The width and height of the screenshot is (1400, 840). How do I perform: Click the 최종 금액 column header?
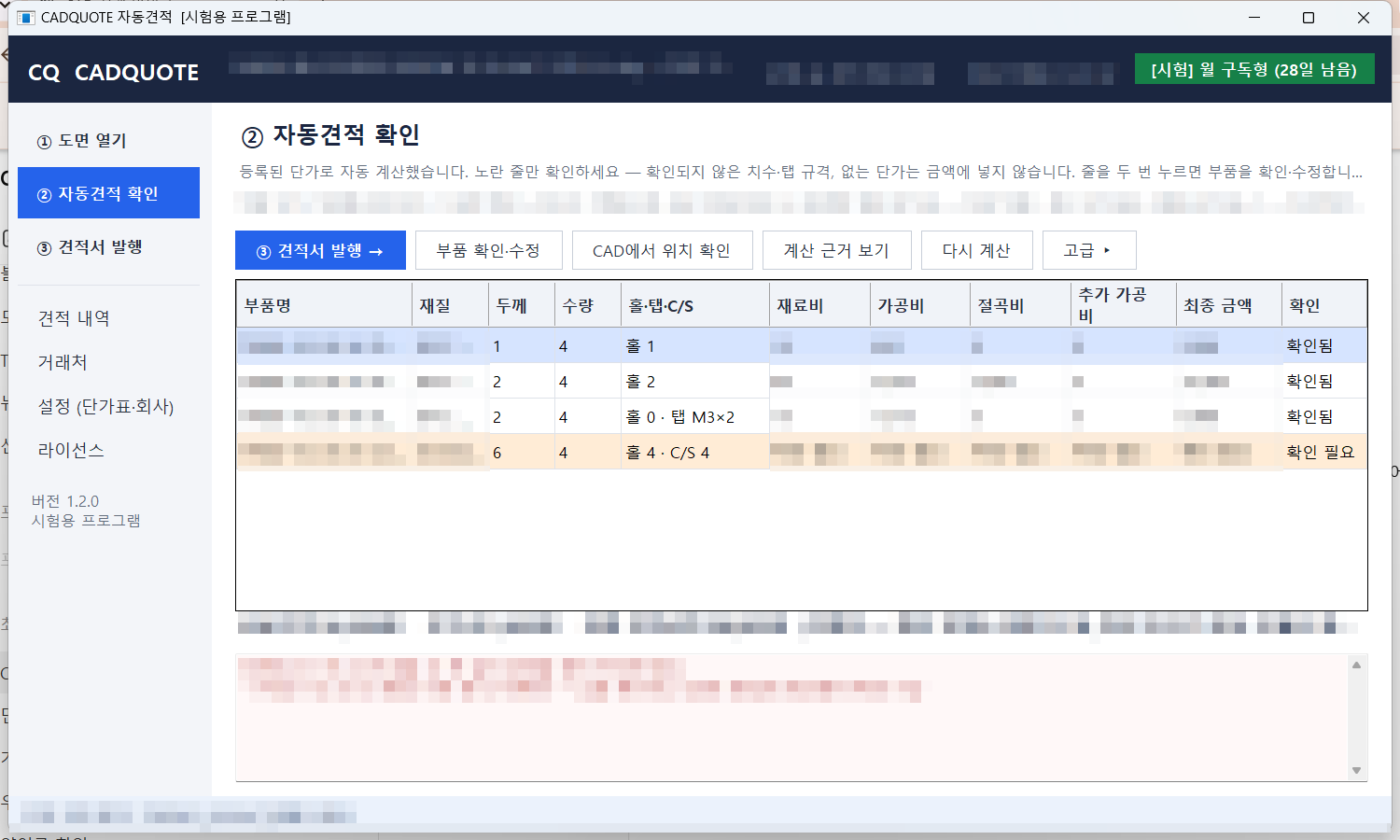point(1229,305)
